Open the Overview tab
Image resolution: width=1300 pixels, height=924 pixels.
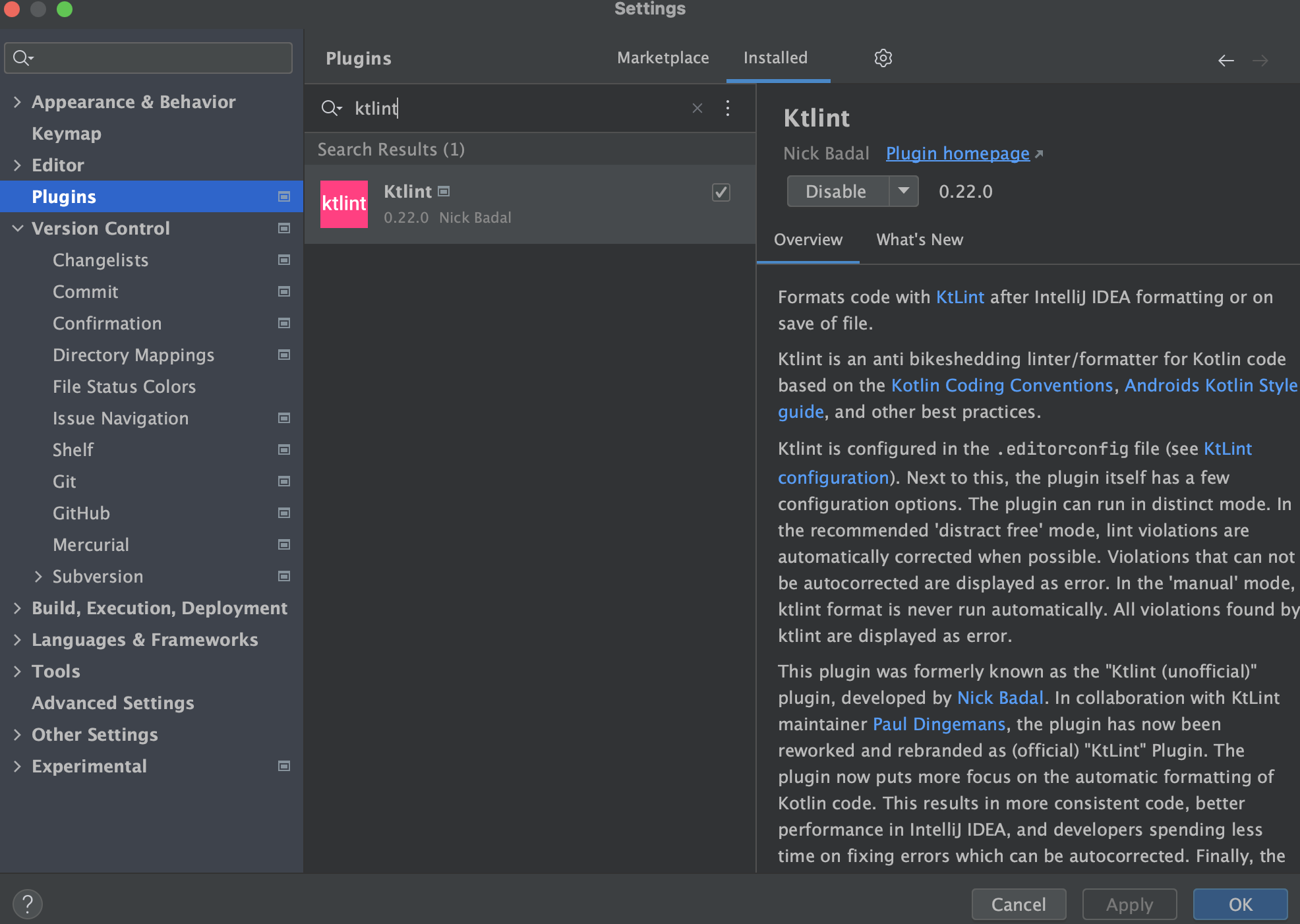click(808, 240)
